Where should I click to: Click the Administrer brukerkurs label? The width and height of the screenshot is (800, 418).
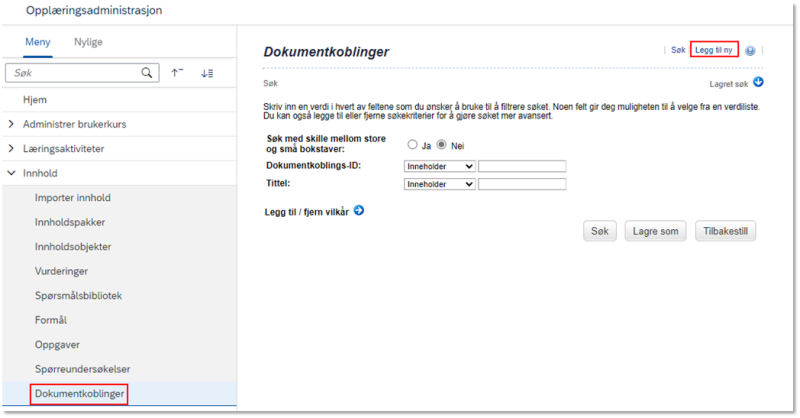tap(74, 124)
